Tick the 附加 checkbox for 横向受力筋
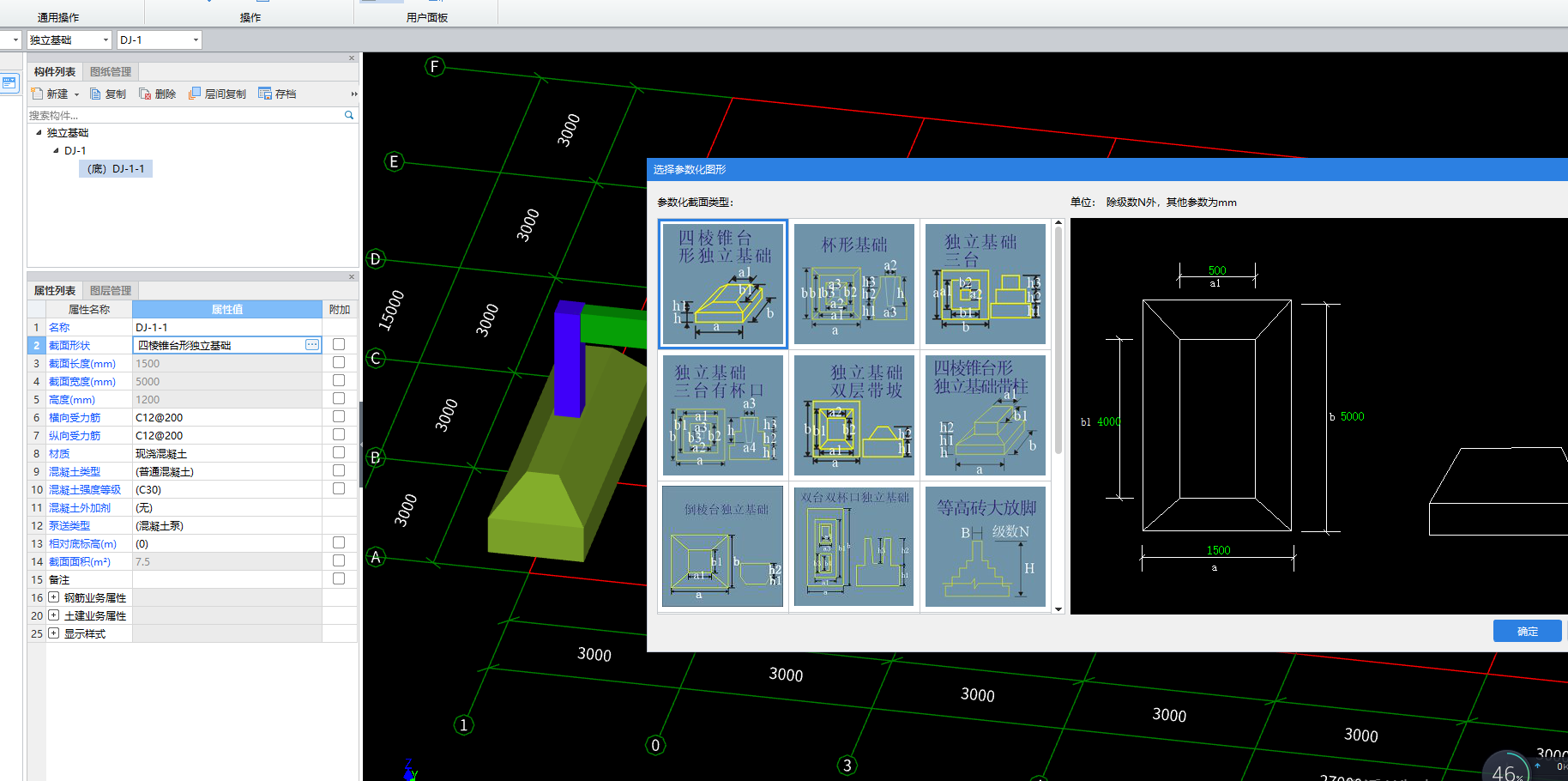This screenshot has width=1568, height=781. tap(339, 417)
